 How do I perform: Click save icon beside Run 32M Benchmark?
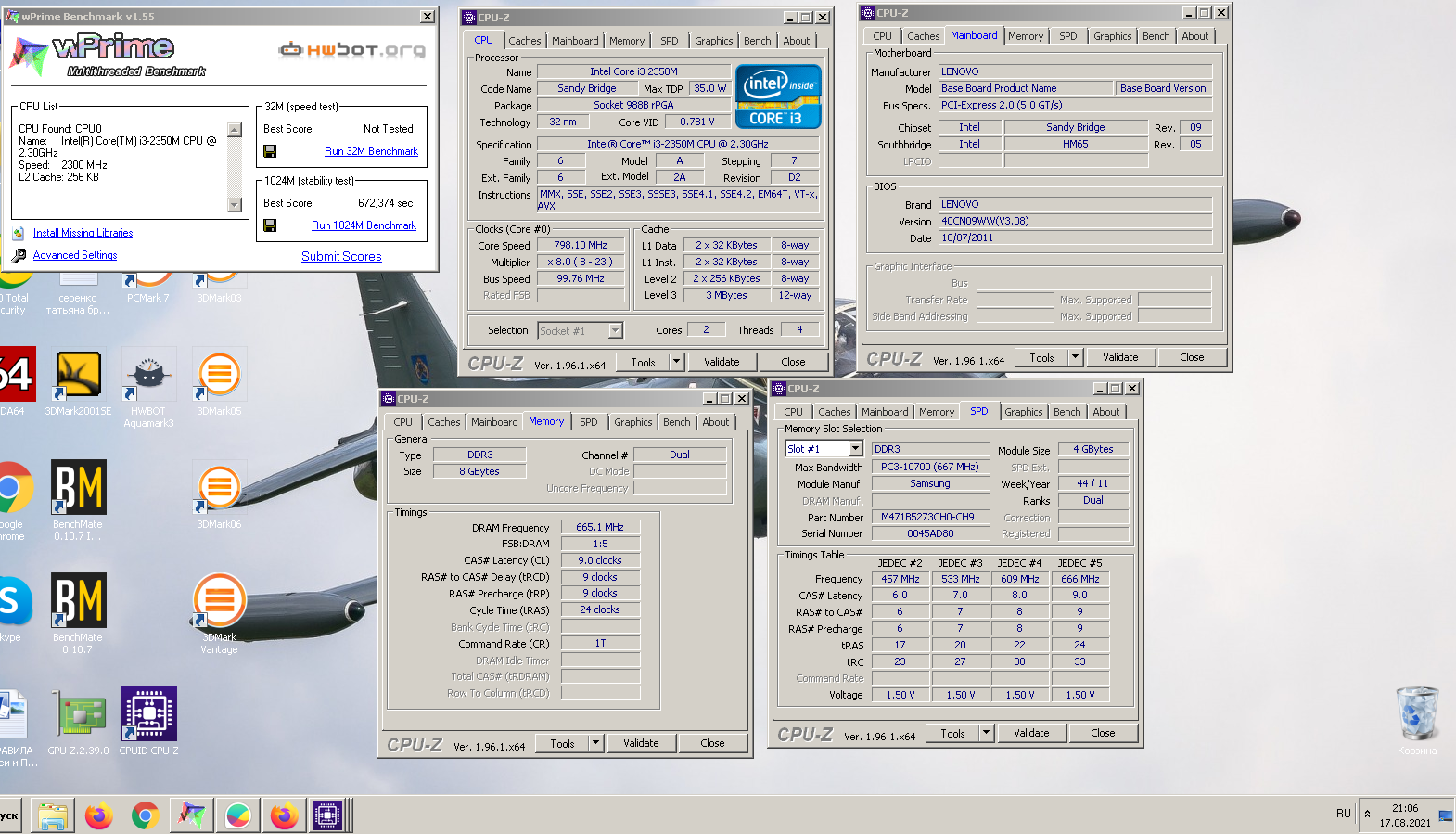[x=270, y=151]
